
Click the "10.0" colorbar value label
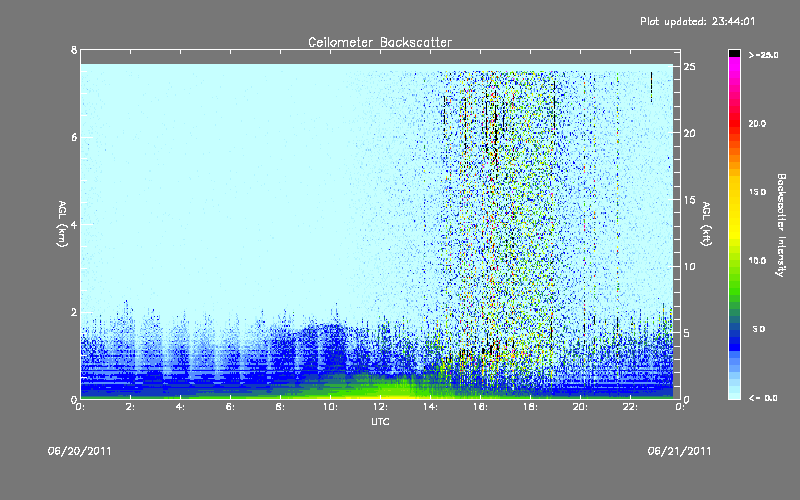click(757, 261)
